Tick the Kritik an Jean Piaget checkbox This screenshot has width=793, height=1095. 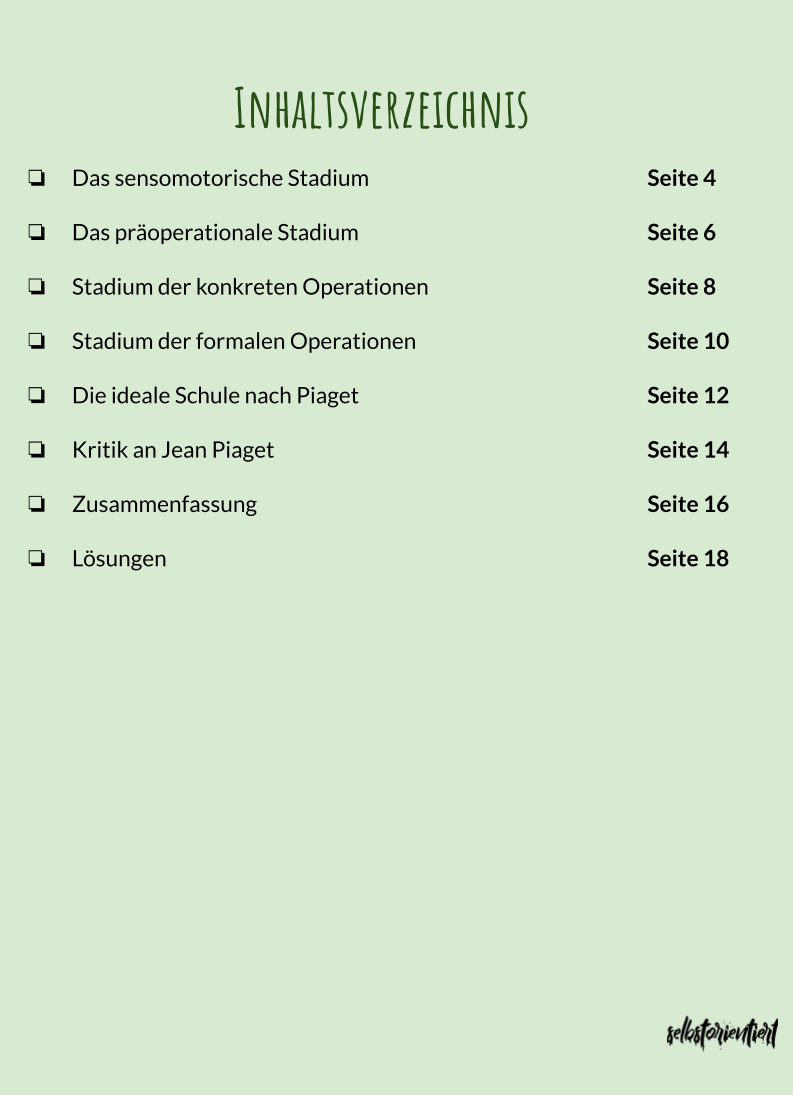tap(37, 450)
